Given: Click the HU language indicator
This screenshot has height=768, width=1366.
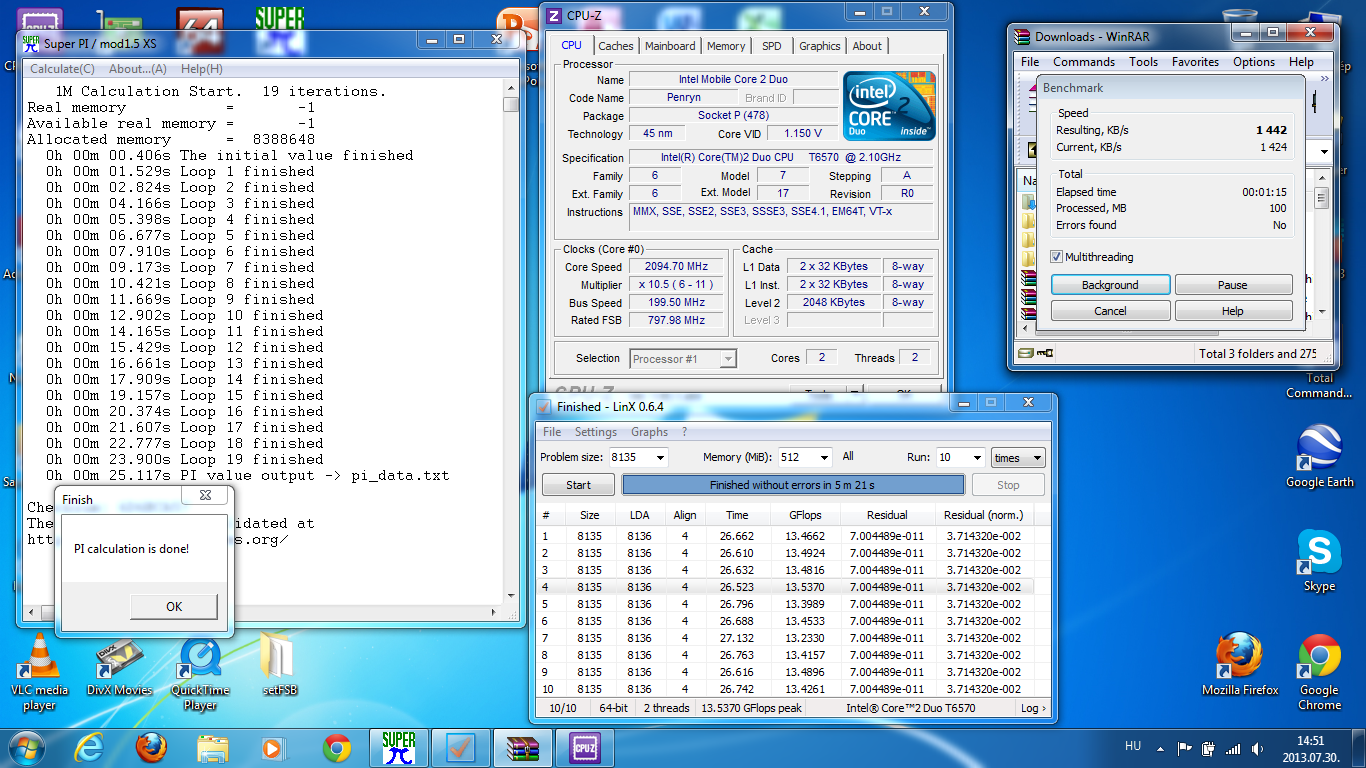Looking at the screenshot, I should pyautogui.click(x=1133, y=746).
